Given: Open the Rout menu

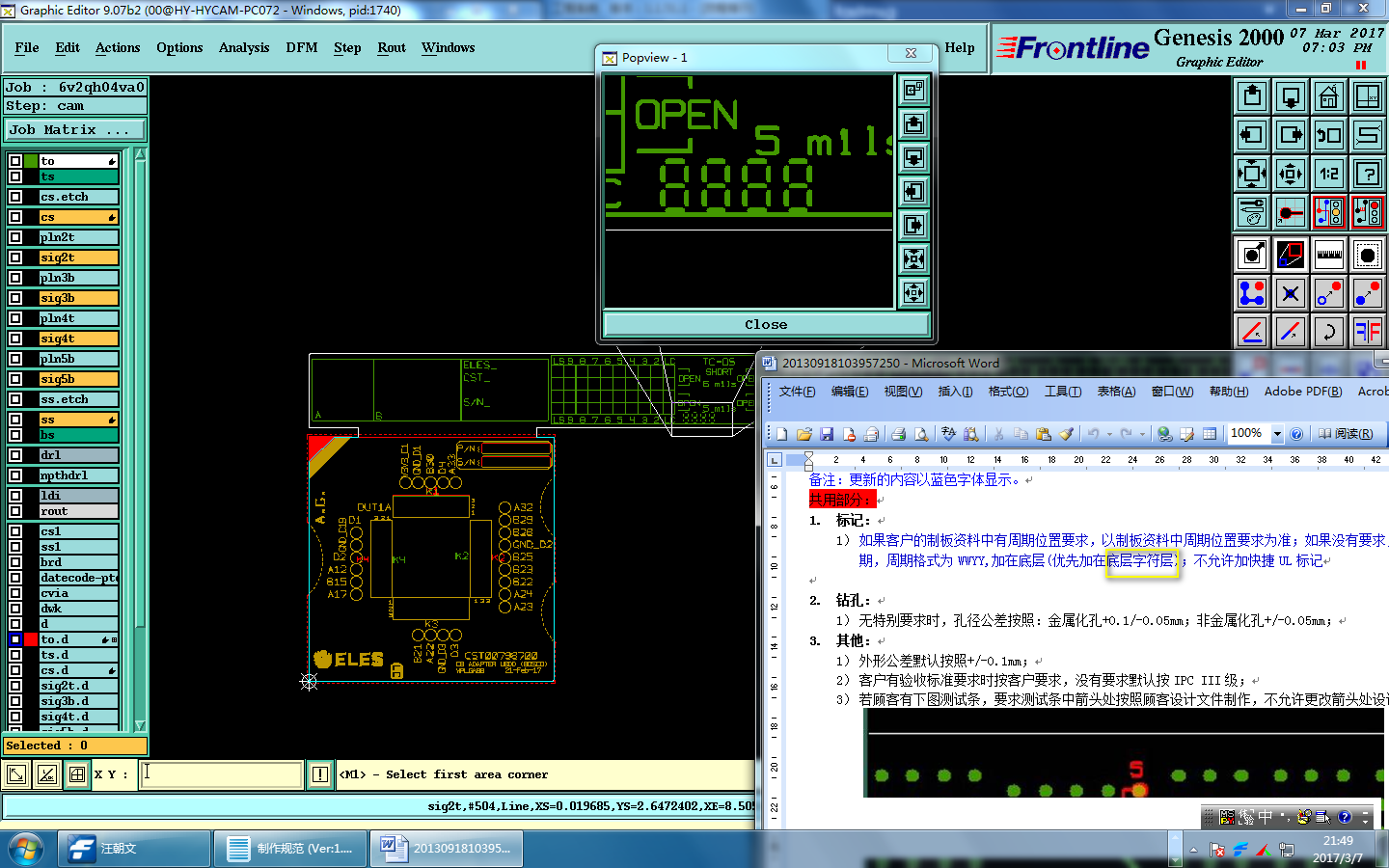Looking at the screenshot, I should [x=392, y=48].
